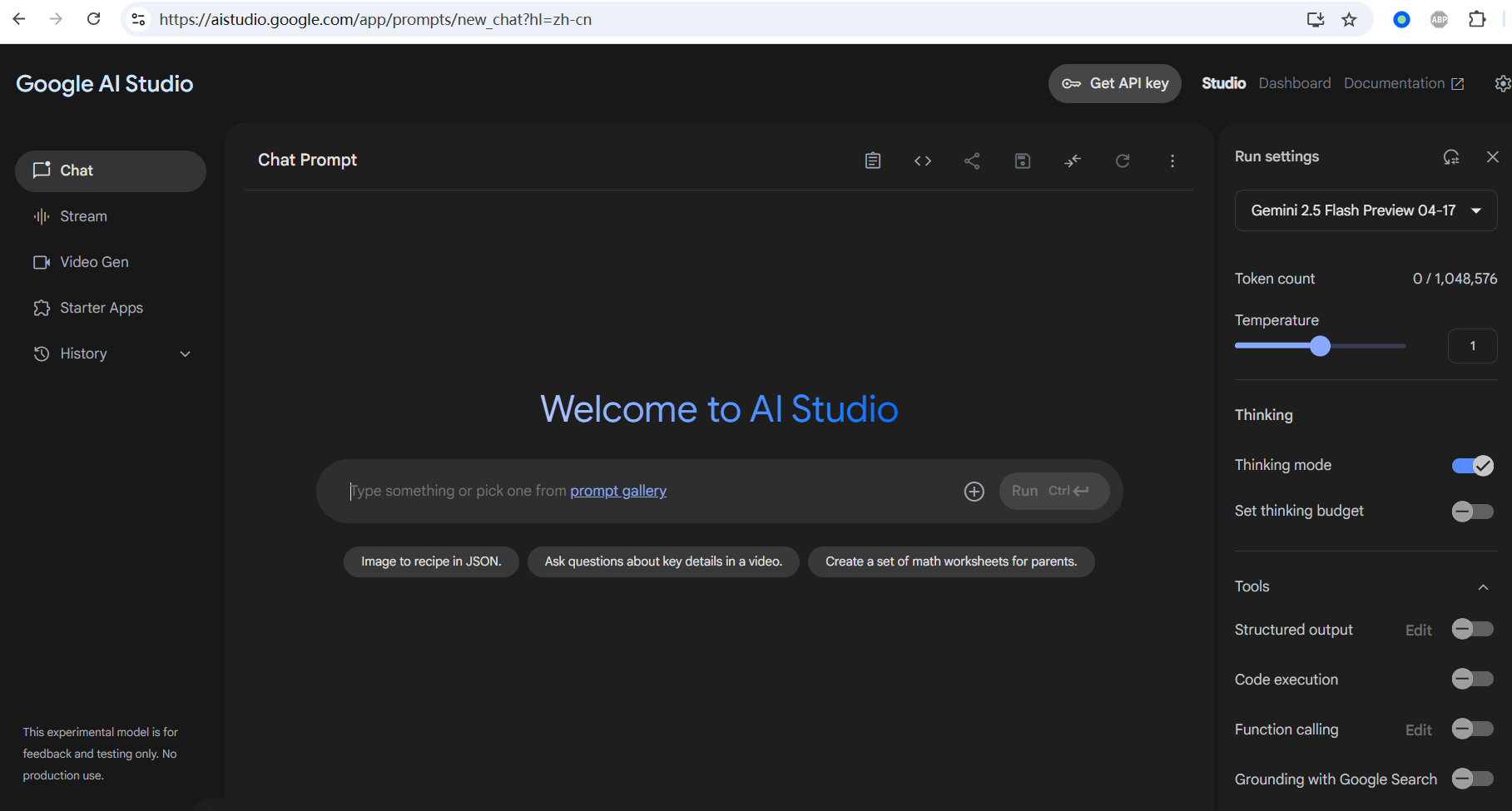Click the plus insert media icon
Viewport: 1512px width, 811px height.
974,492
